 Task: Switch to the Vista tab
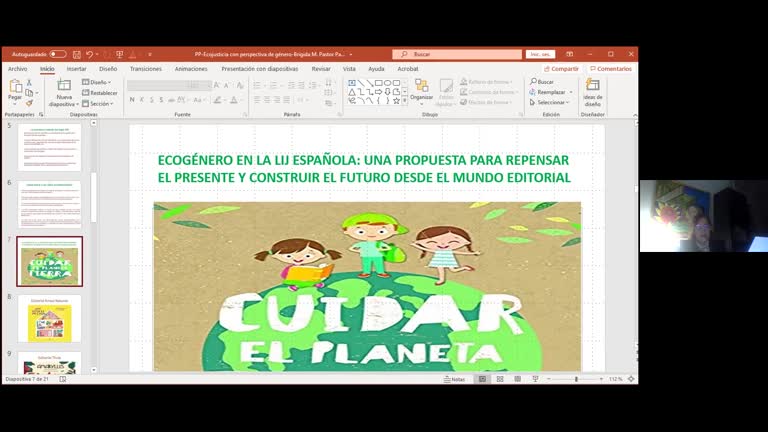click(x=349, y=69)
